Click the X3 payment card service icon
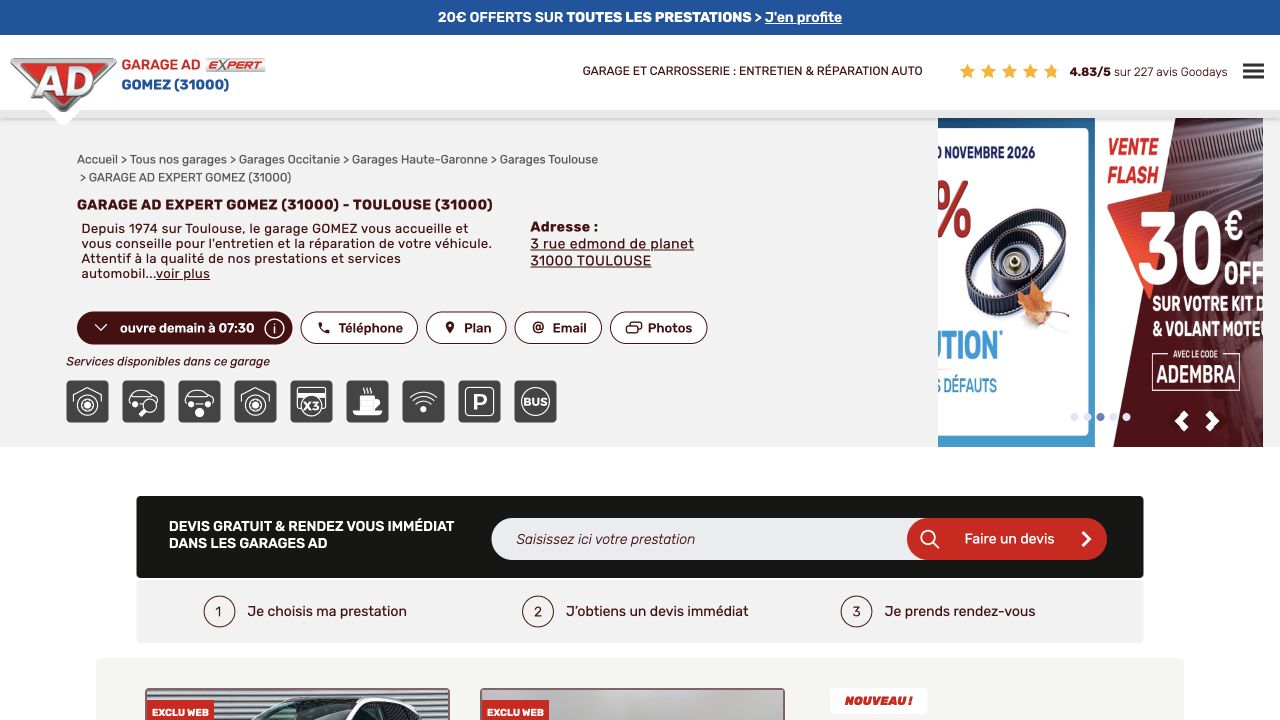 [x=311, y=402]
